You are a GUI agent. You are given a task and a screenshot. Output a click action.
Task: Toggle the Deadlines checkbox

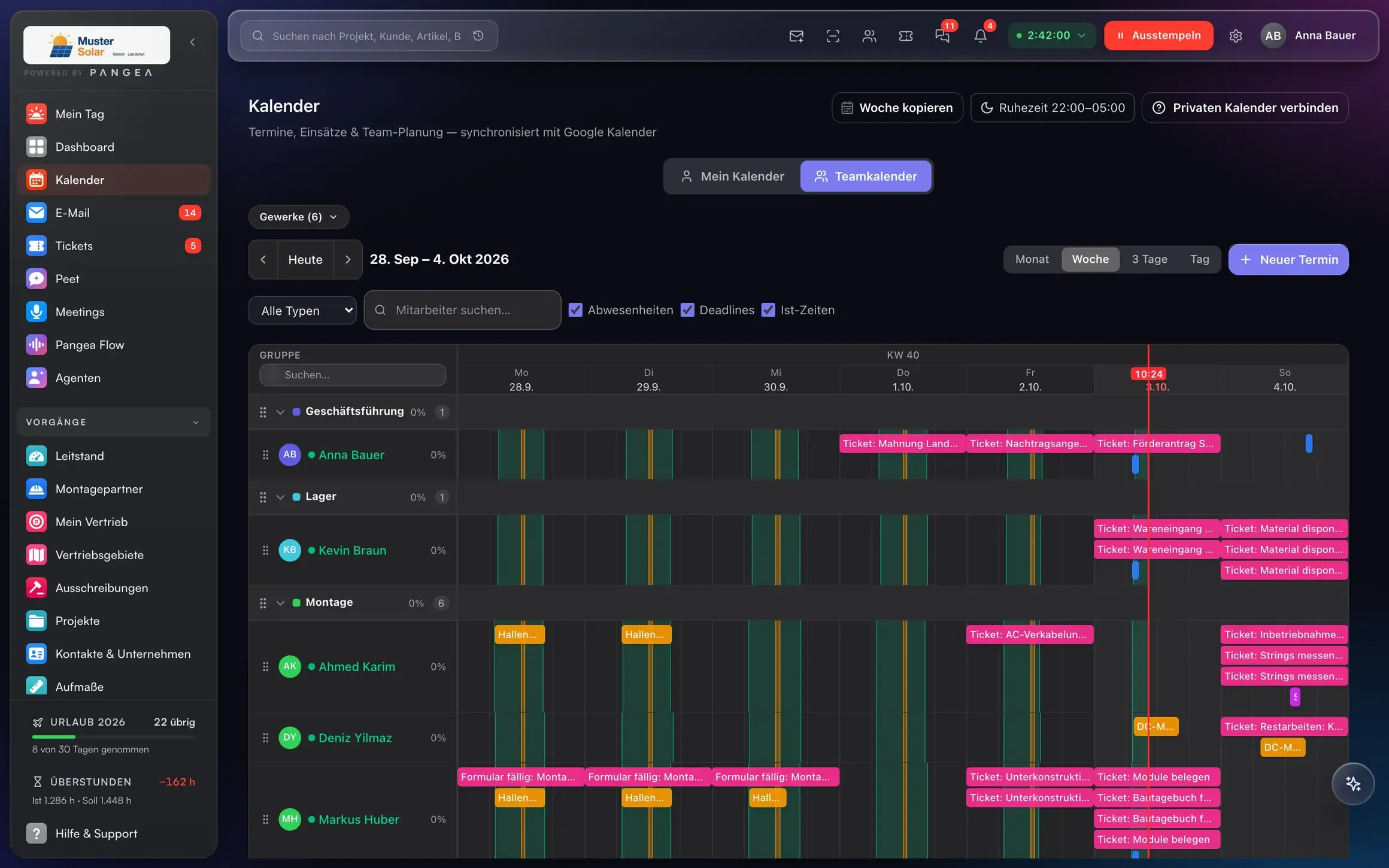click(687, 309)
